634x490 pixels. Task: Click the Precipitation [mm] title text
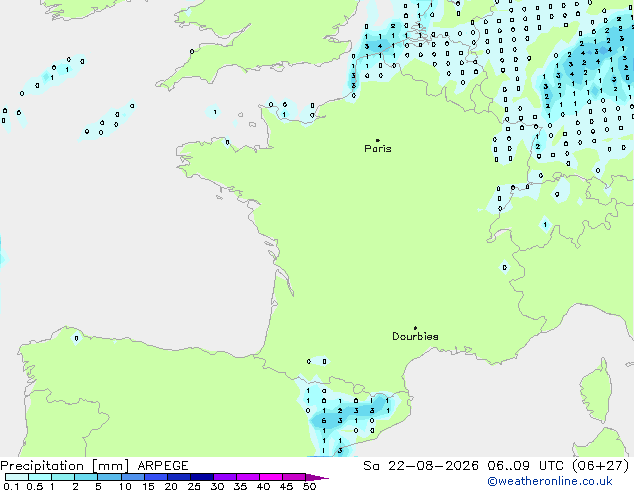65,466
